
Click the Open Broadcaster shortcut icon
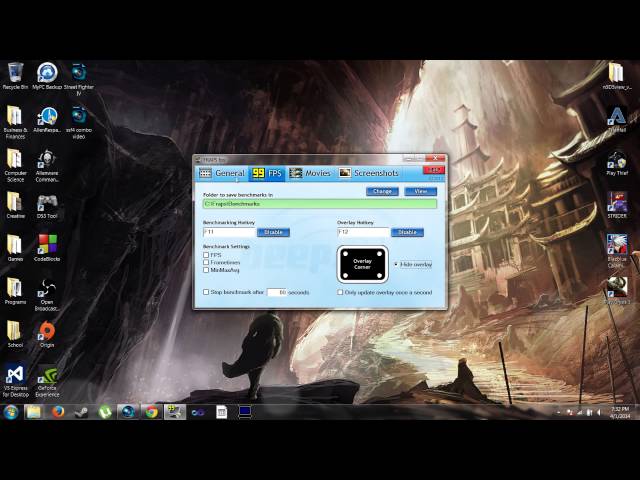(x=47, y=294)
